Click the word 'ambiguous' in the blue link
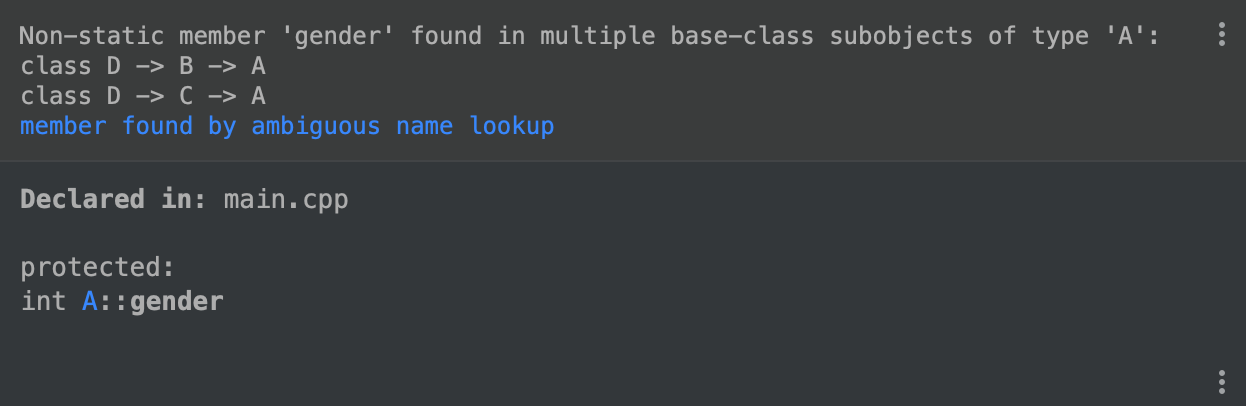The height and width of the screenshot is (406, 1246). pos(315,127)
